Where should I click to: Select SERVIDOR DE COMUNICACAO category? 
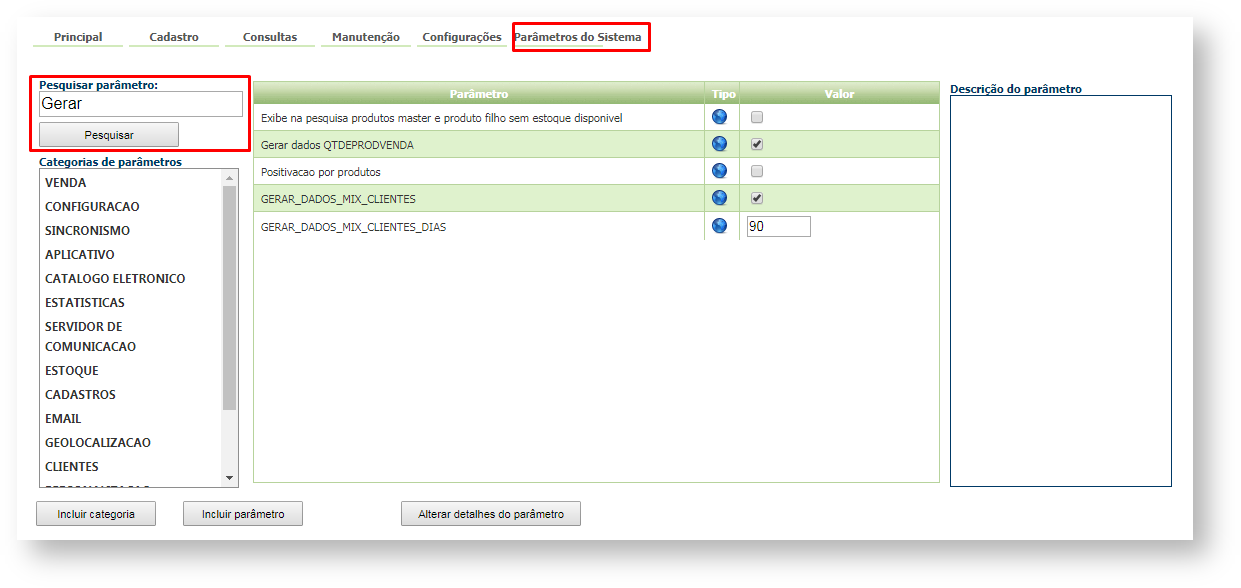click(x=90, y=337)
